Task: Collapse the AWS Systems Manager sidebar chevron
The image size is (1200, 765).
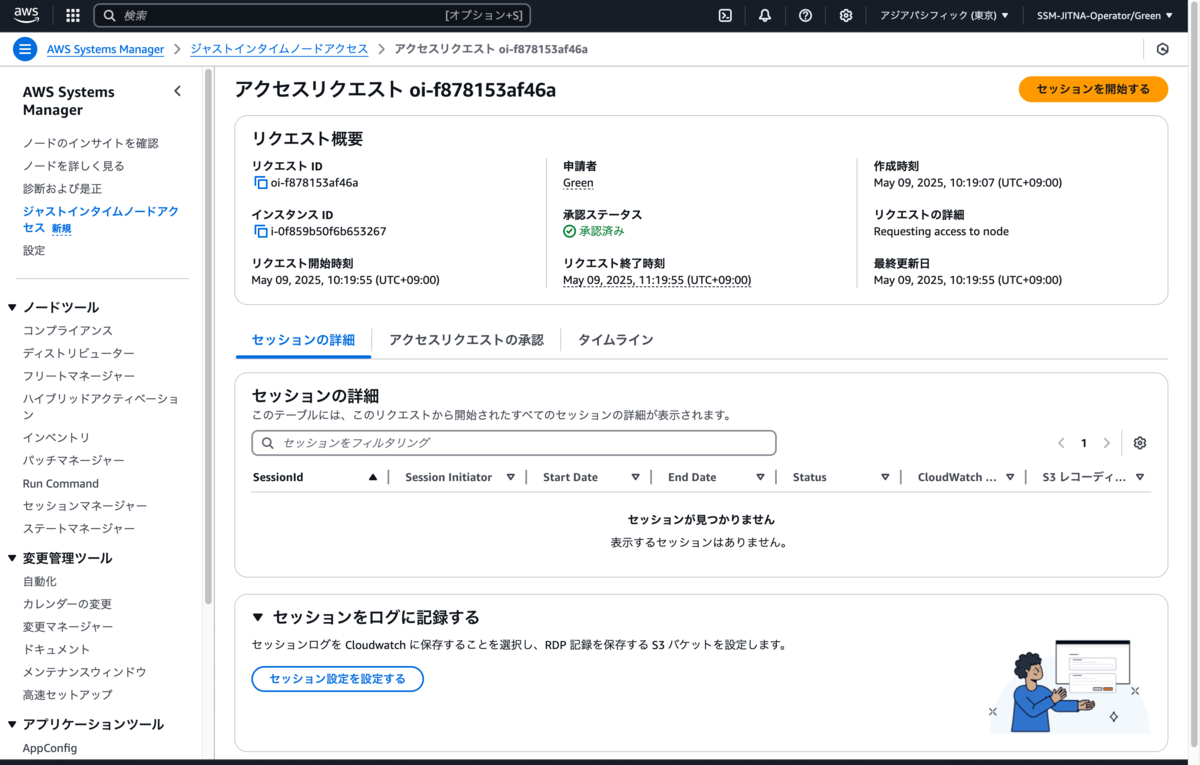Action: (x=177, y=91)
